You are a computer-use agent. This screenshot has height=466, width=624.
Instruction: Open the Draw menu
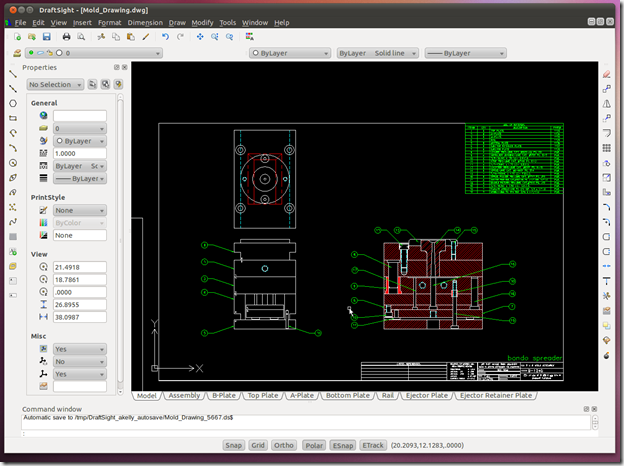click(177, 23)
